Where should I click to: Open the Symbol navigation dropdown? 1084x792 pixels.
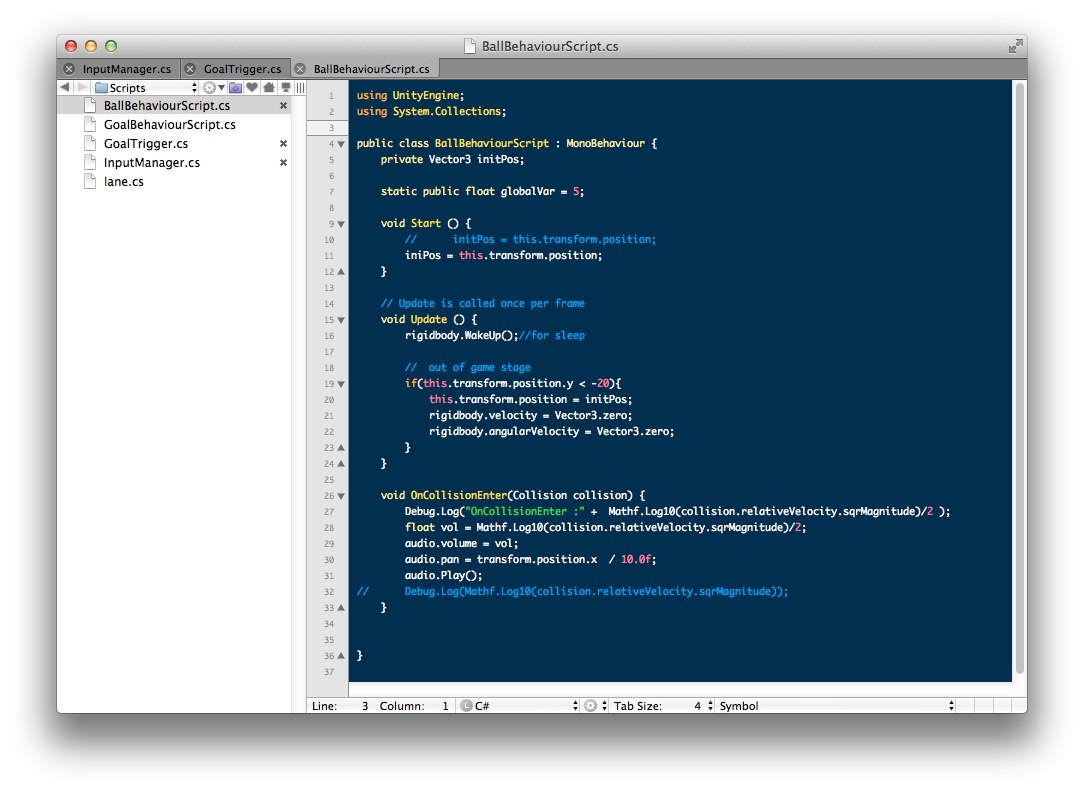[x=835, y=705]
